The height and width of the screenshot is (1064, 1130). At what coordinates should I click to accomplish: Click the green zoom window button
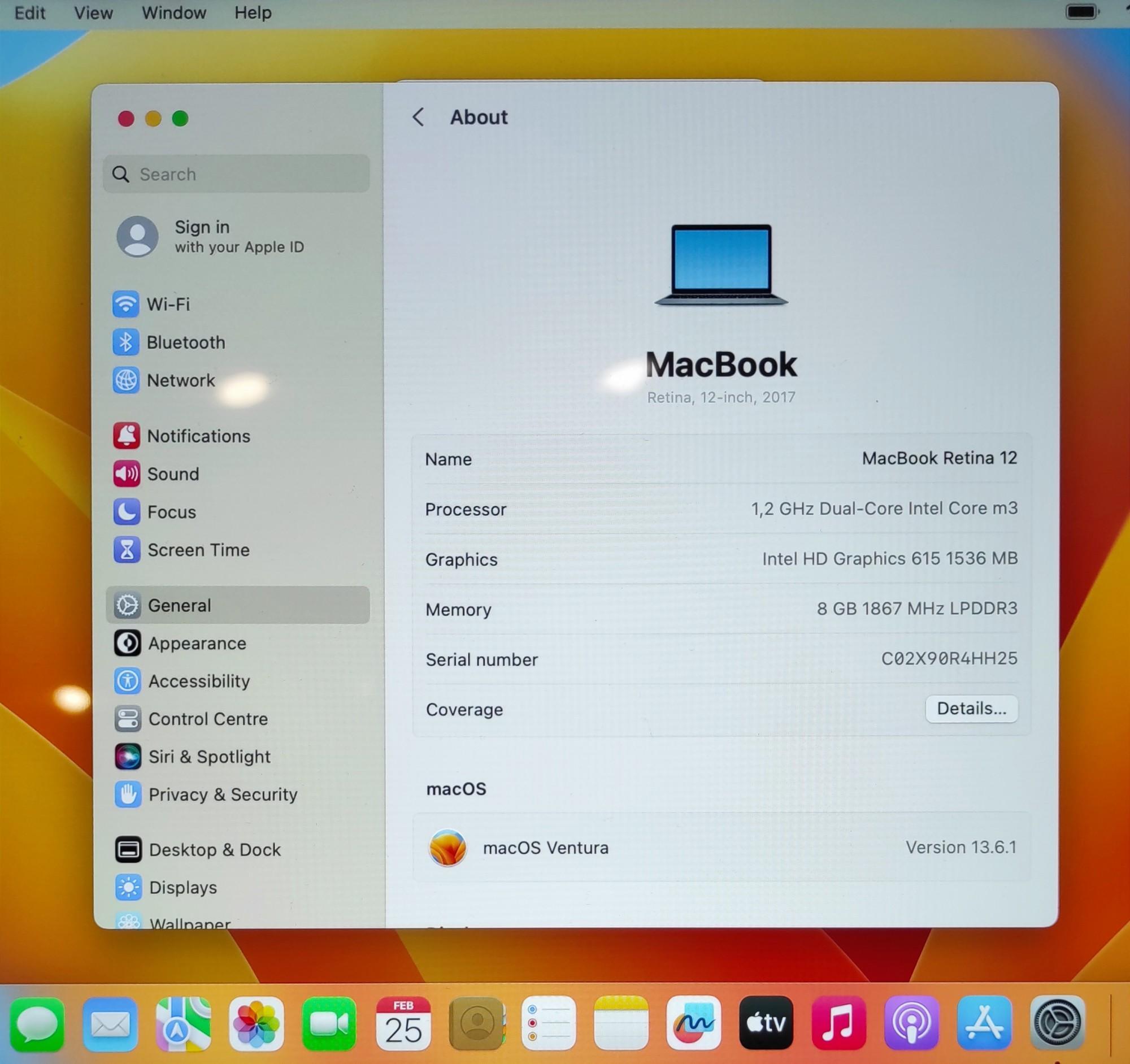coord(180,119)
